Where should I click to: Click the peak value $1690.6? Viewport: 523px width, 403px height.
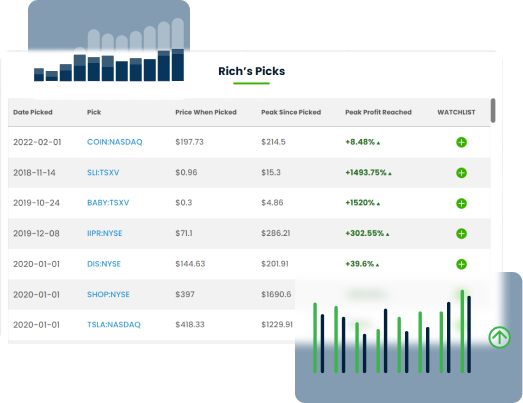pyautogui.click(x=276, y=294)
